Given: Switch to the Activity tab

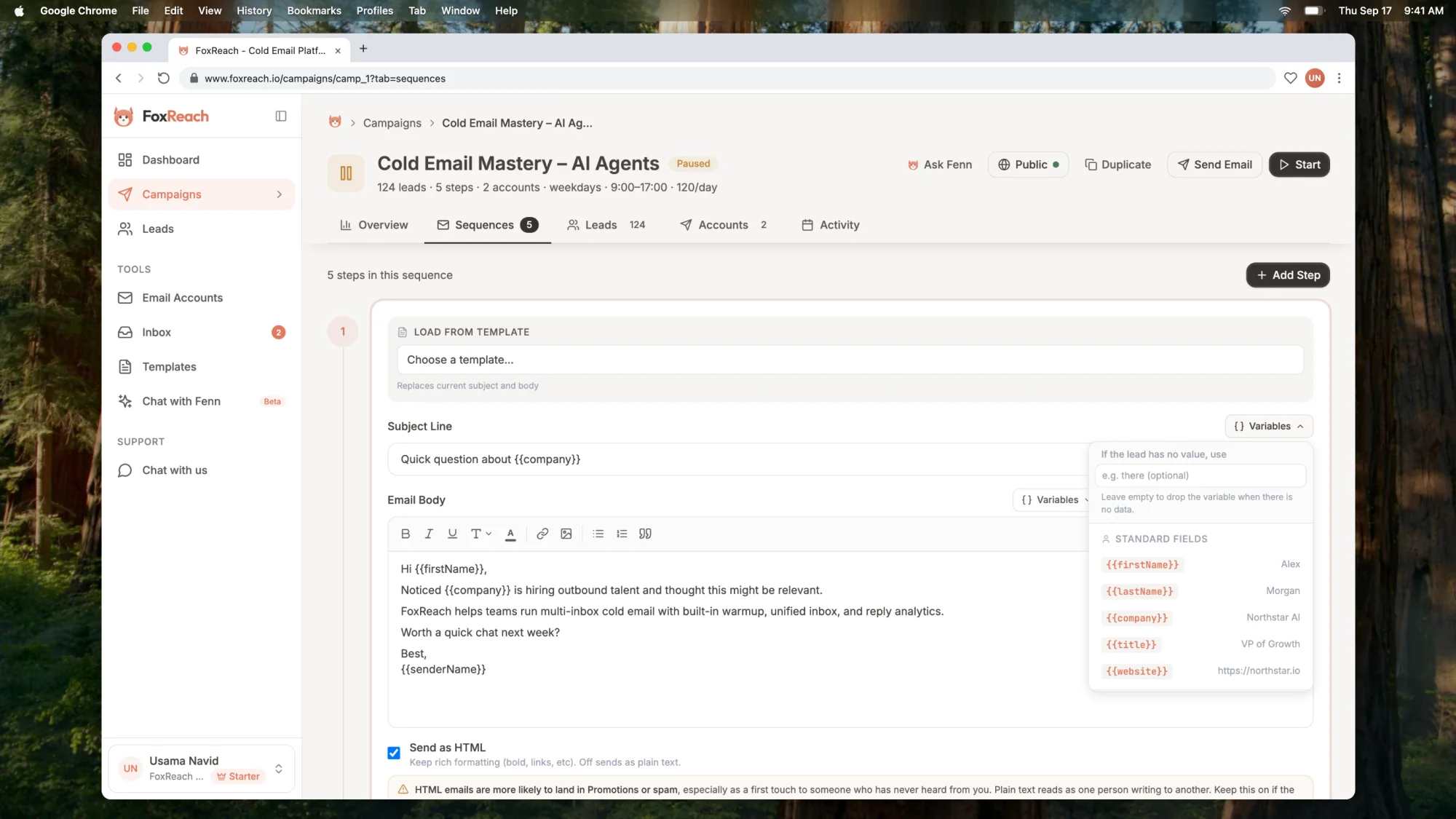Looking at the screenshot, I should [x=830, y=225].
